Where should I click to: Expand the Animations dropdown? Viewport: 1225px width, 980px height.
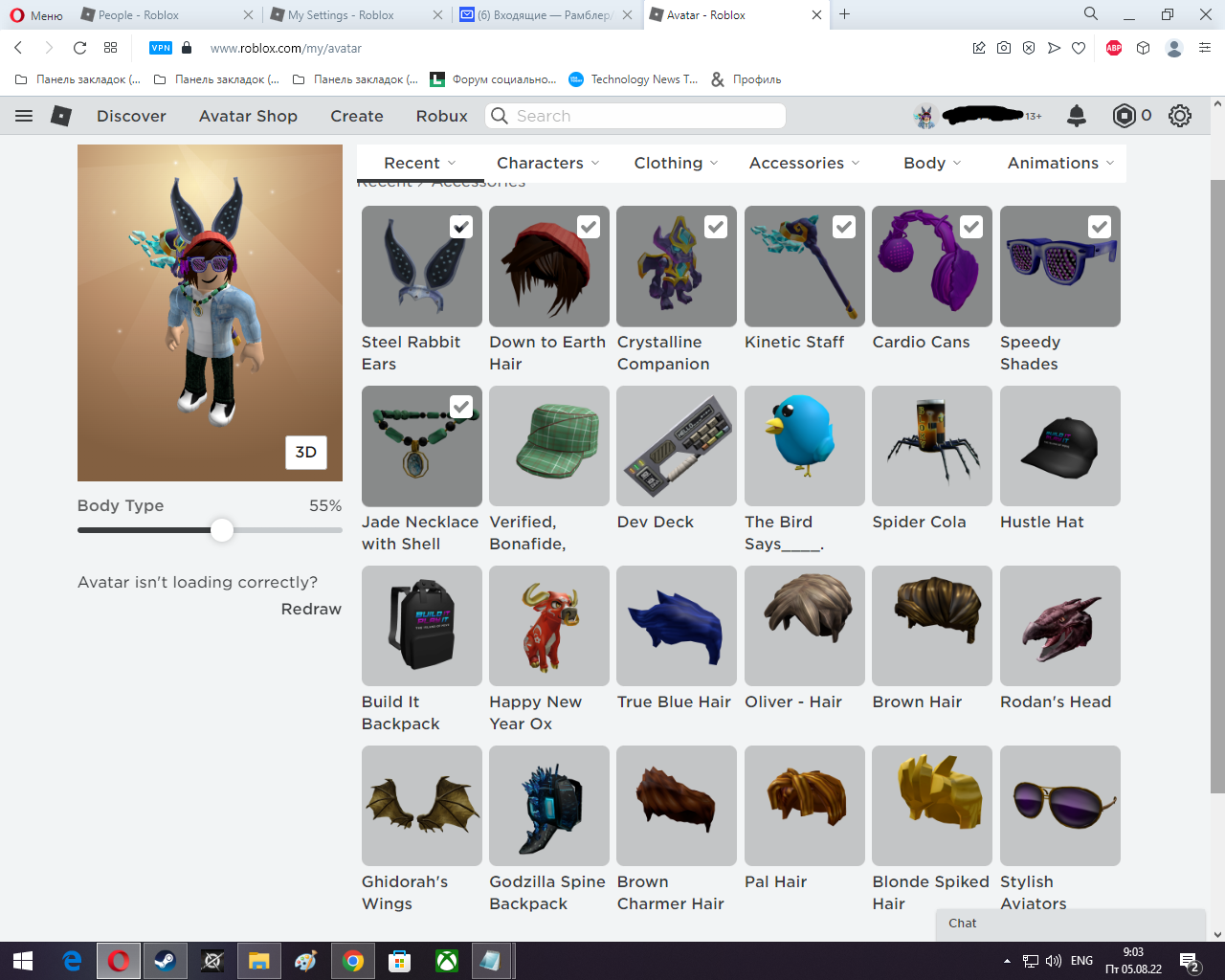pyautogui.click(x=1060, y=163)
